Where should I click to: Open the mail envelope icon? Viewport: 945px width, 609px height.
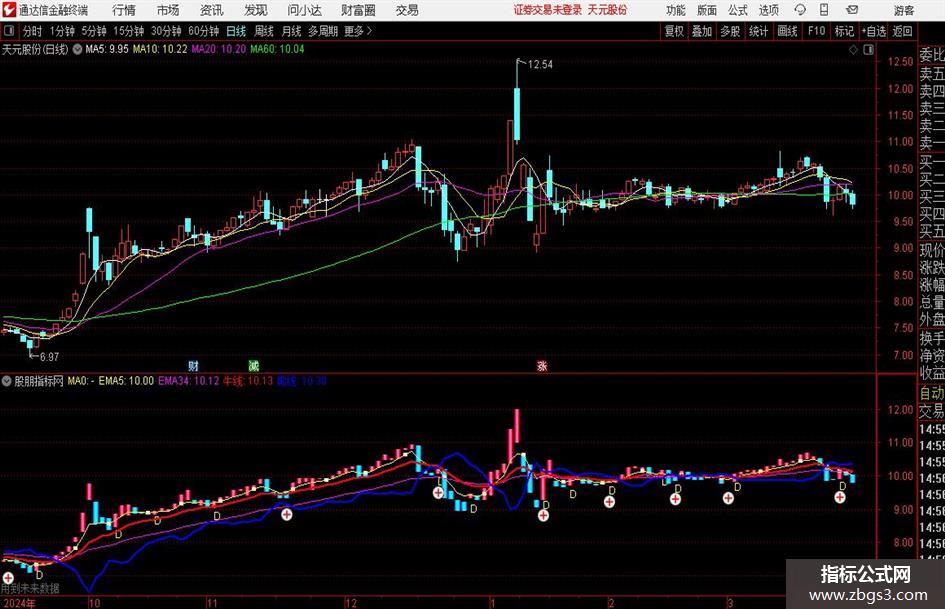pos(852,10)
